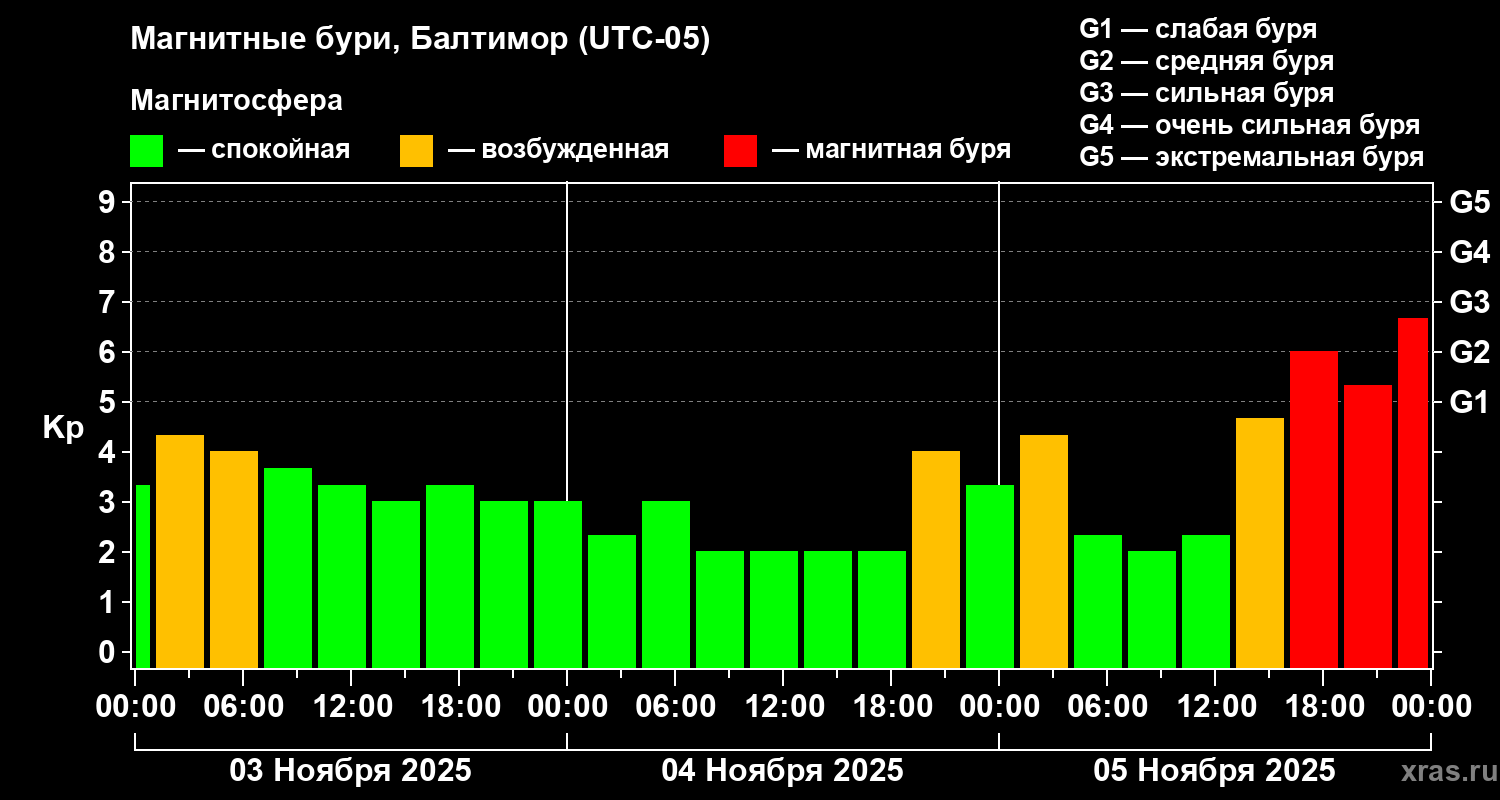This screenshot has height=800, width=1500.
Task: Click the chart title 'Магнитные бури, Балтимор (UTC-05)'
Action: click(x=420, y=40)
